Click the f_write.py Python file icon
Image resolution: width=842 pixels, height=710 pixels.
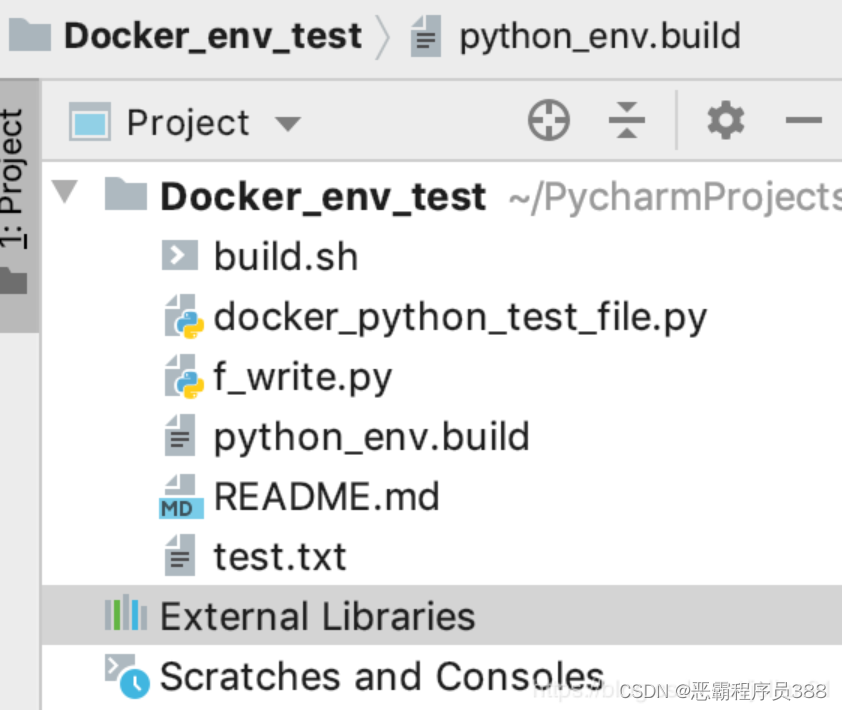pos(183,378)
